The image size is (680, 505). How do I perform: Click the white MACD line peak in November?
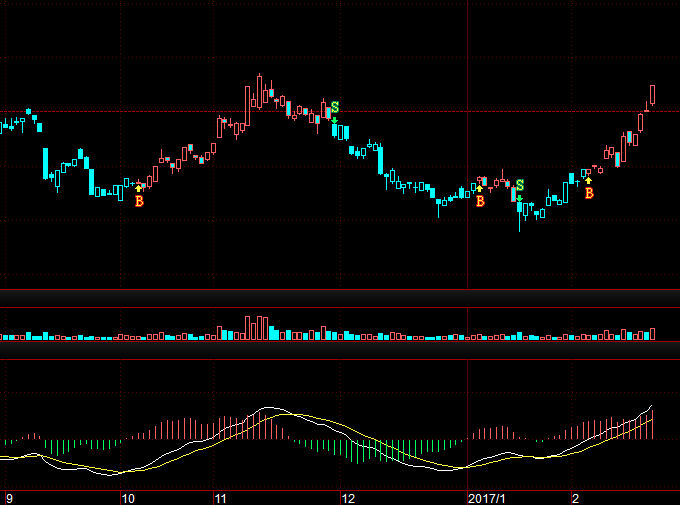click(269, 407)
